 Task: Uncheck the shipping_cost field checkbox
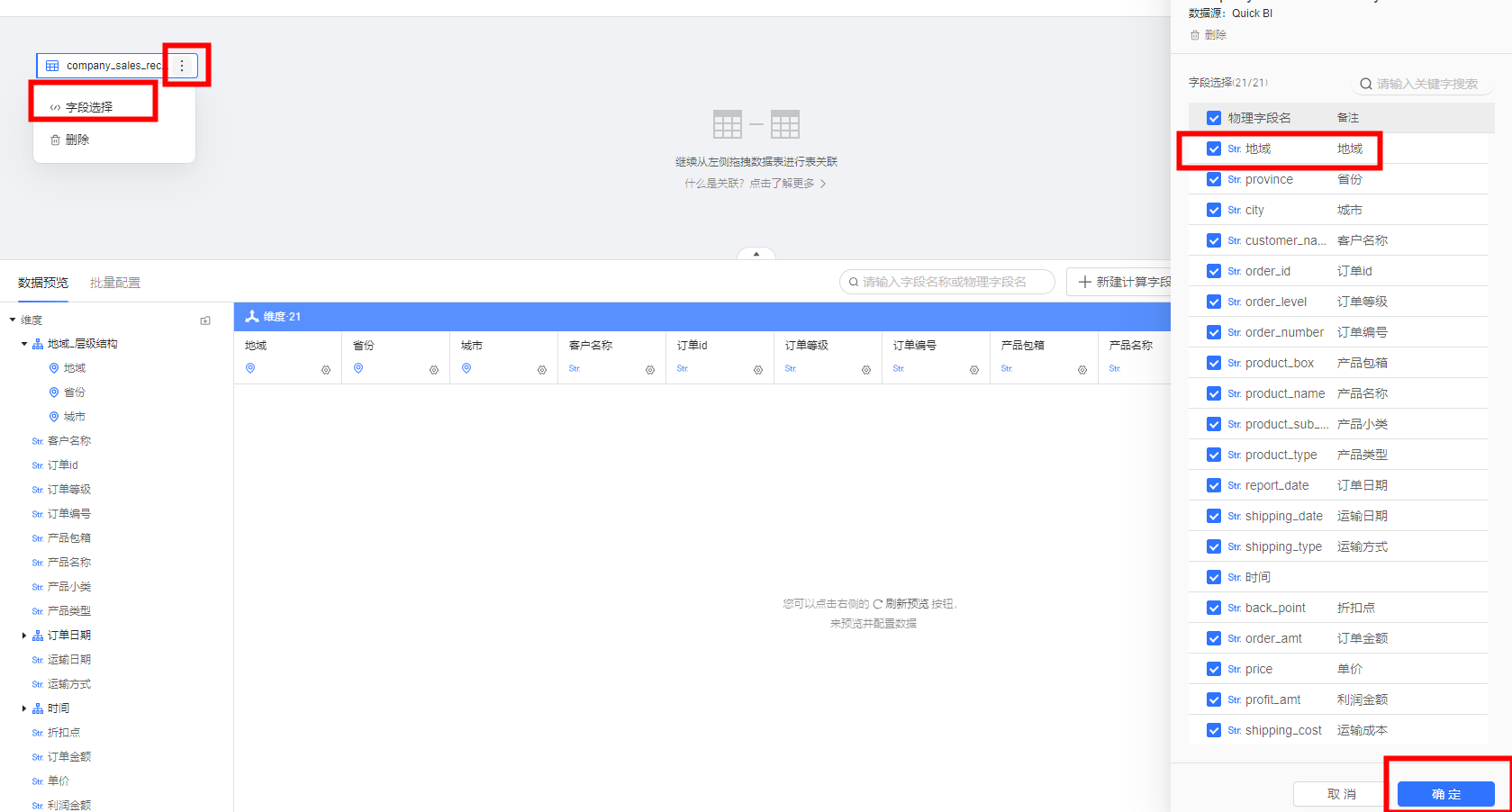1214,731
